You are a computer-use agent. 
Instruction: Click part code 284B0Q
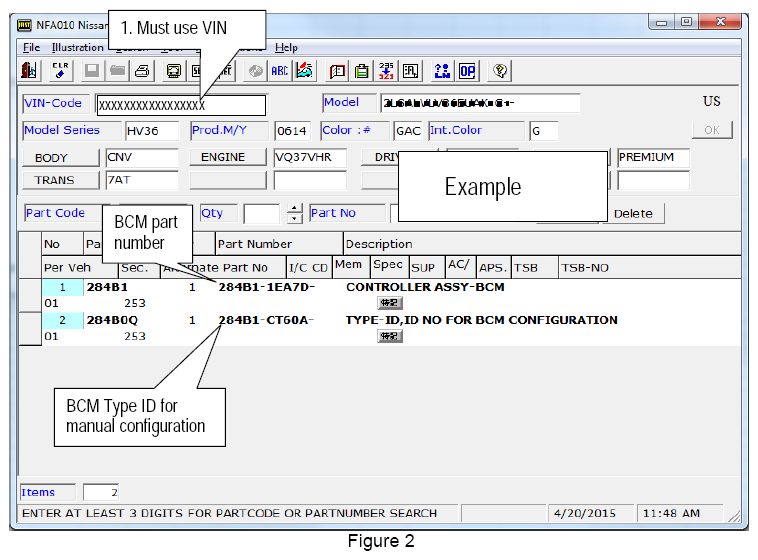112,320
